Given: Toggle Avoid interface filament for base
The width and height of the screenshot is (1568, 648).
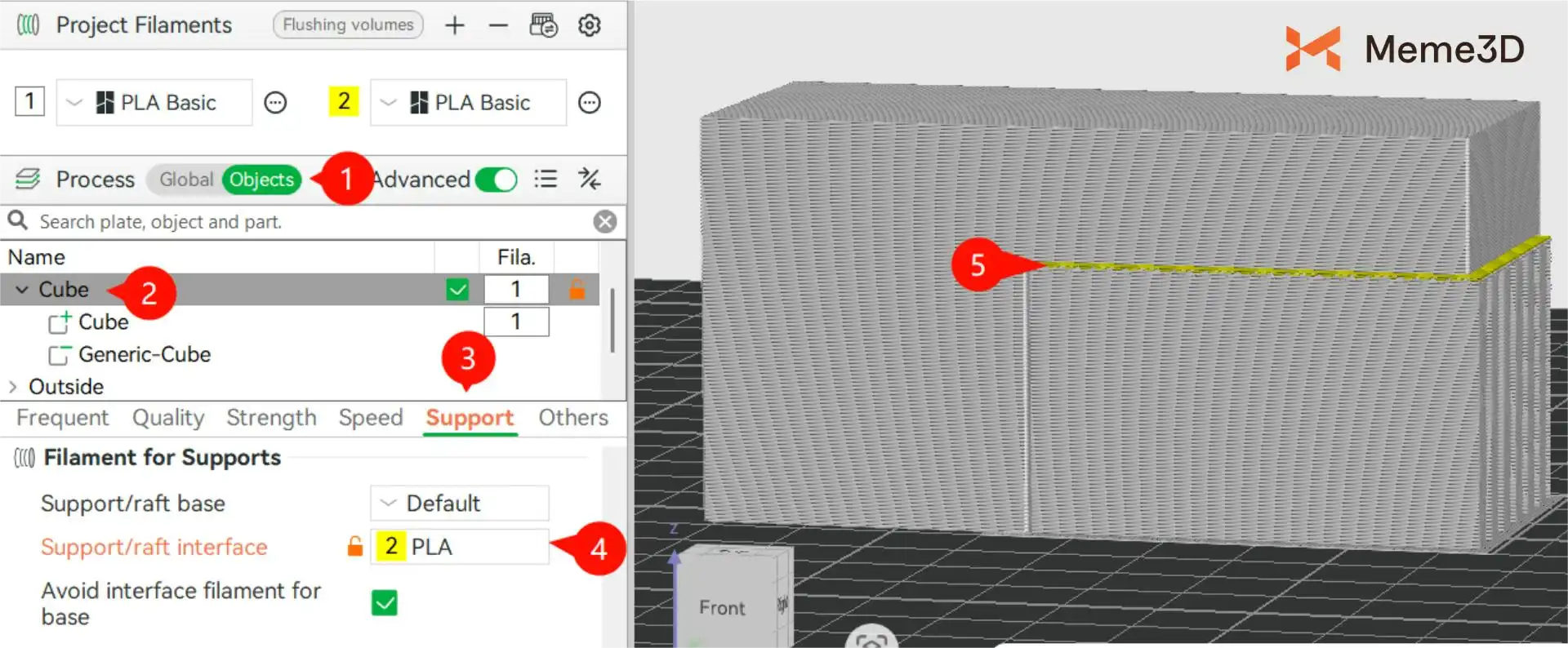Looking at the screenshot, I should click(384, 603).
